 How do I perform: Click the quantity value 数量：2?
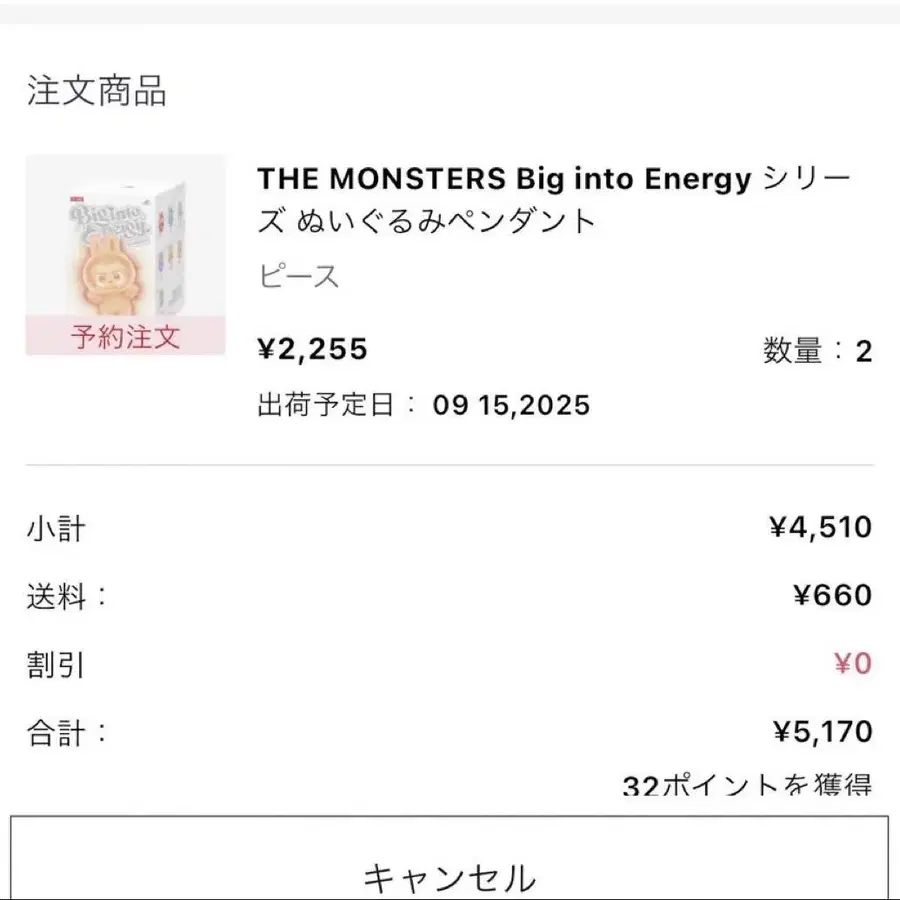pyautogui.click(x=817, y=351)
